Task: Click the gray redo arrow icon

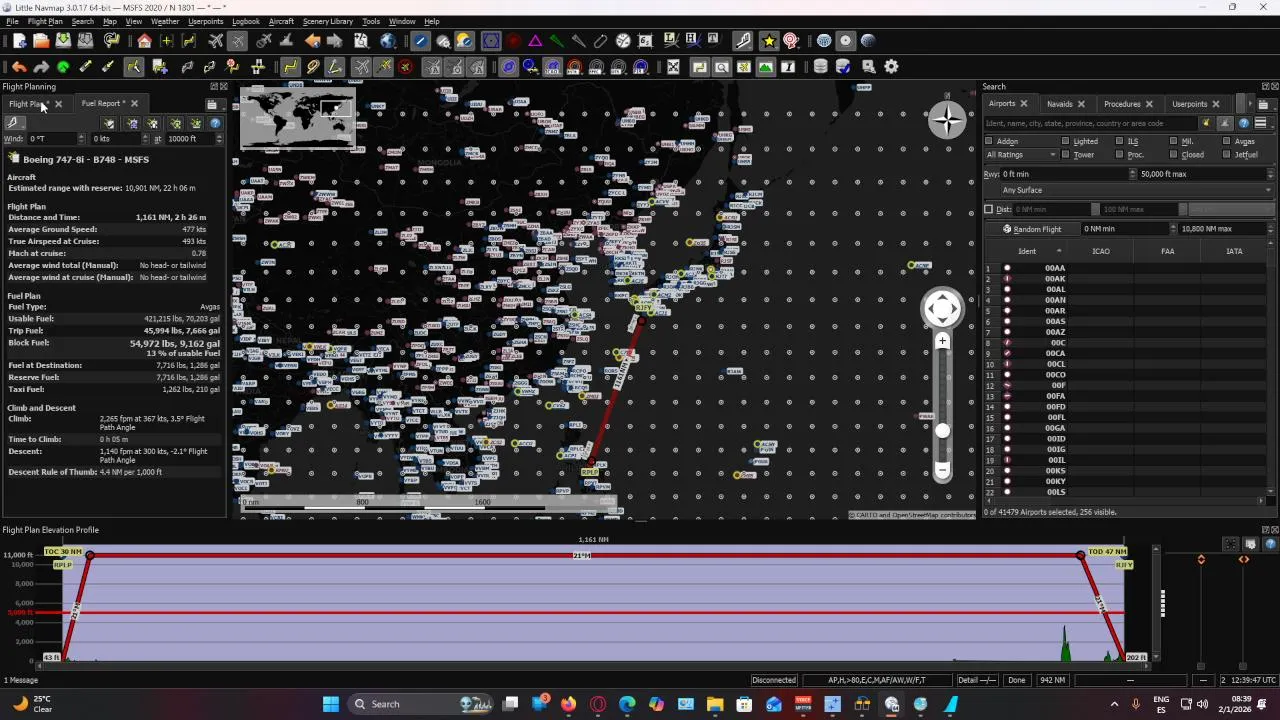Action: point(41,67)
